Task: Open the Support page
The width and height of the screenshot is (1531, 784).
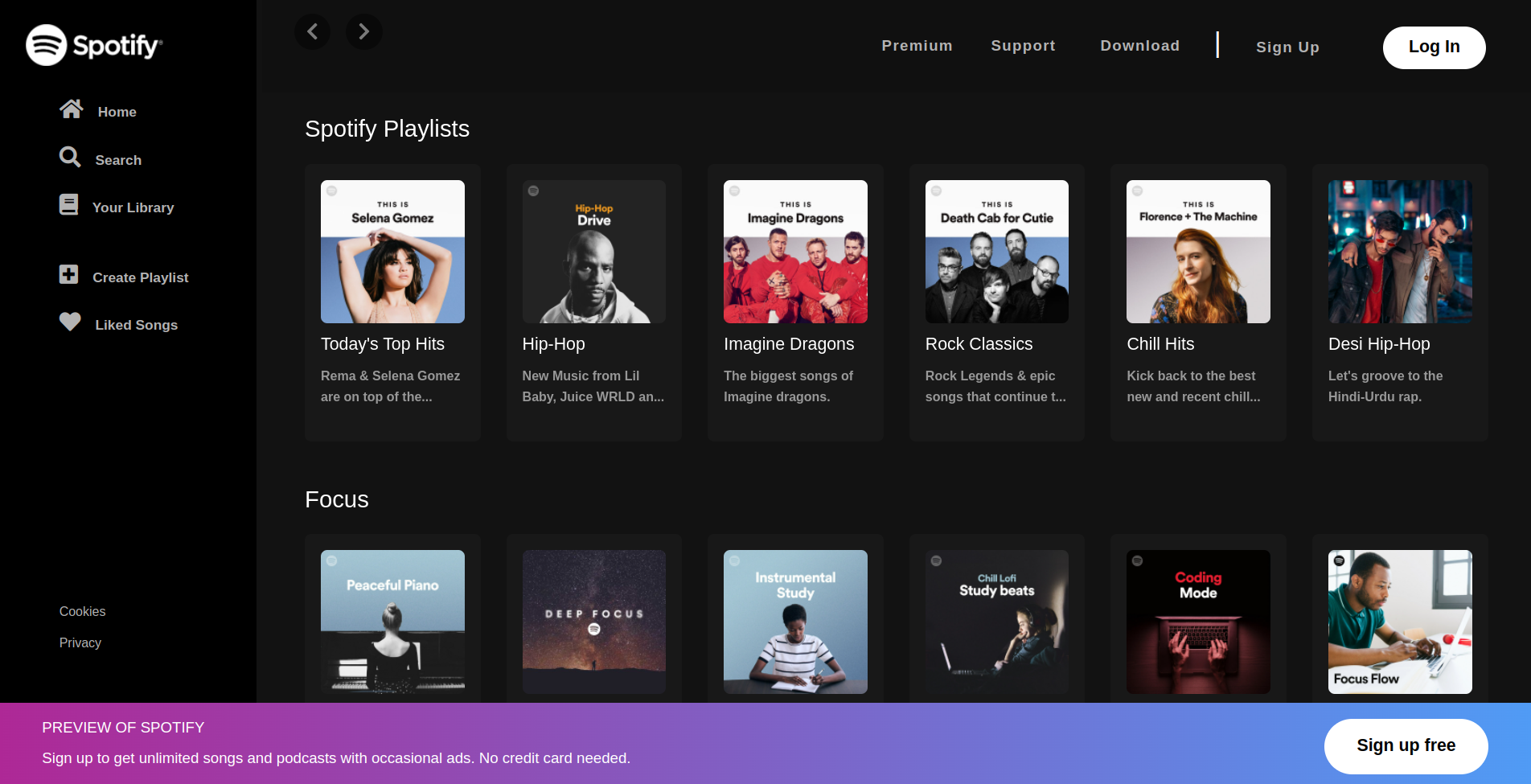Action: click(1023, 46)
